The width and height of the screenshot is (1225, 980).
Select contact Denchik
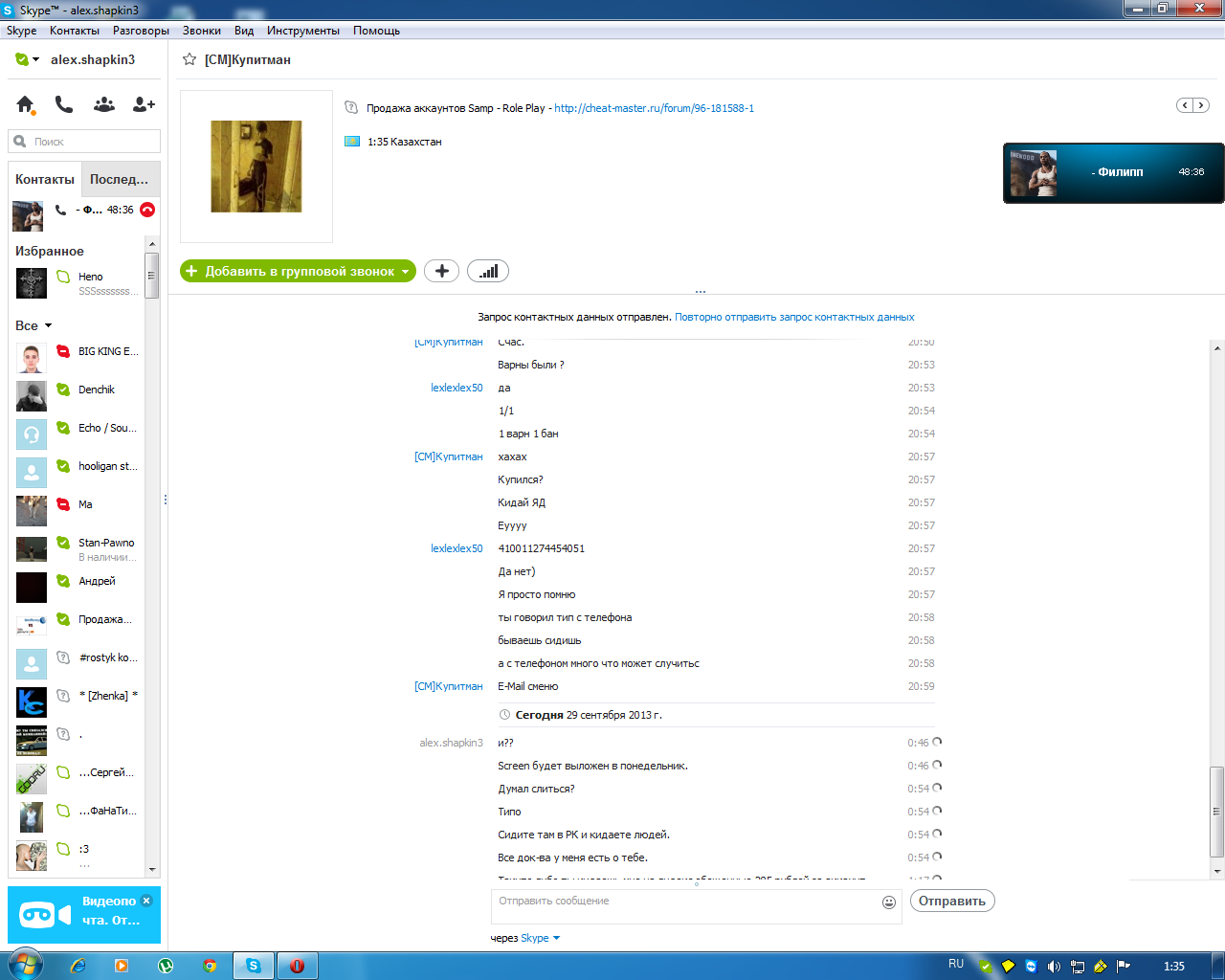[78, 396]
